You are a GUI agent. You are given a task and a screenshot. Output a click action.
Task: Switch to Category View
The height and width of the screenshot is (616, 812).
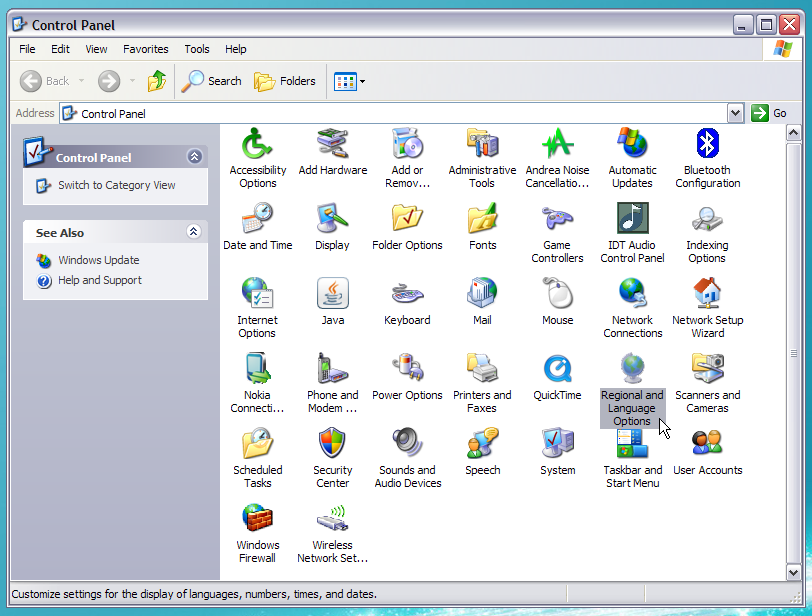point(117,185)
